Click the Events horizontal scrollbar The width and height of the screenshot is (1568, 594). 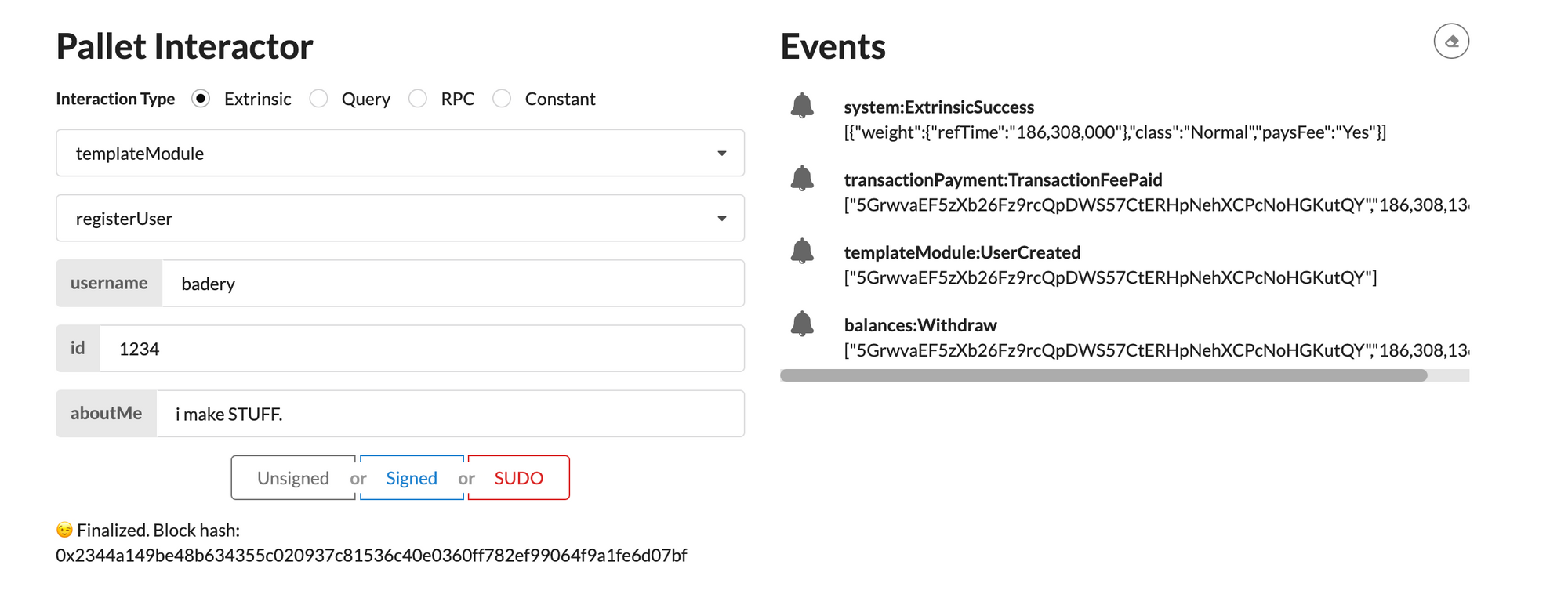[x=1103, y=375]
